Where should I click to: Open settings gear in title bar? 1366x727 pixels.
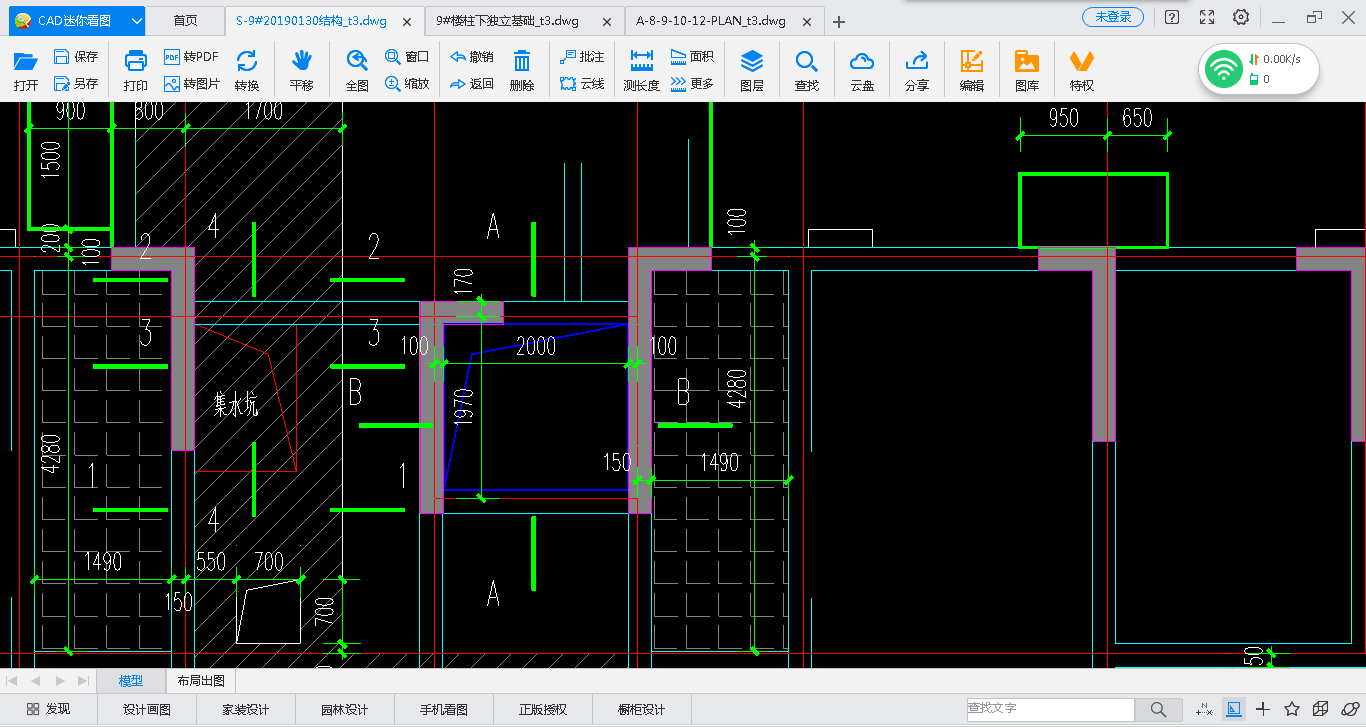pyautogui.click(x=1241, y=17)
